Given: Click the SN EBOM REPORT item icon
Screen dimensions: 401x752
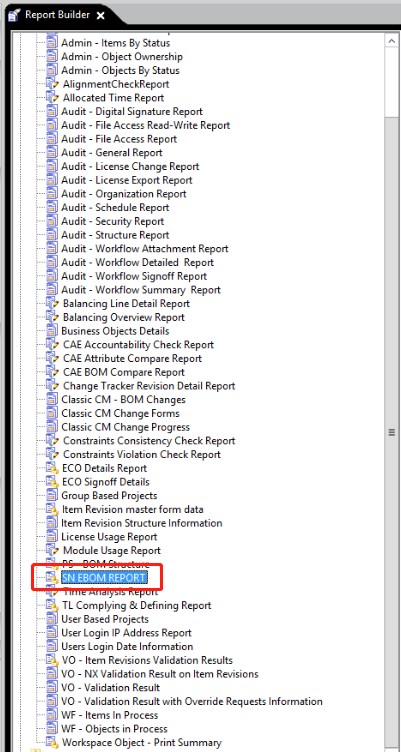Looking at the screenshot, I should [x=52, y=578].
